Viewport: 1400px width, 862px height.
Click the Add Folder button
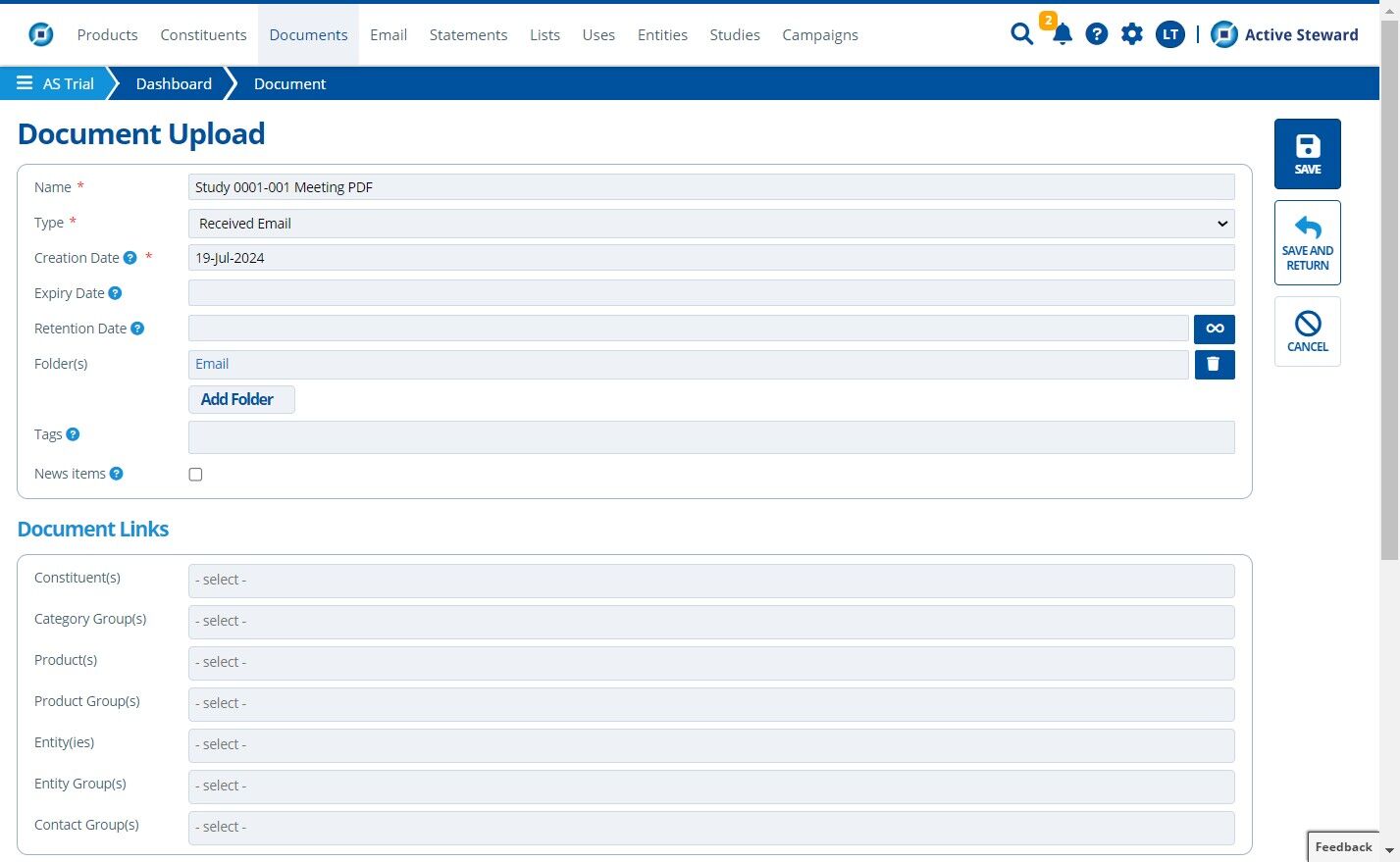tap(241, 399)
